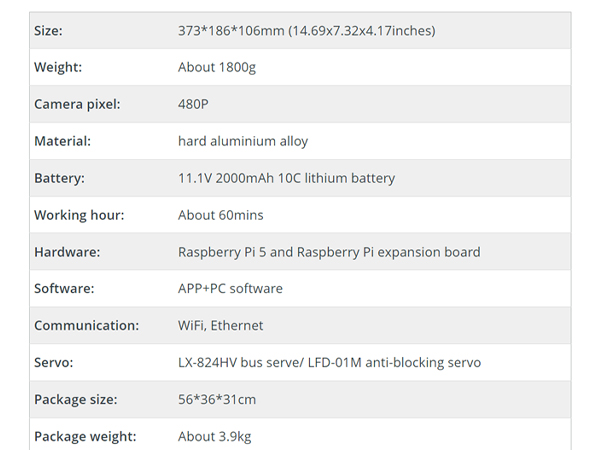Click the "Material:" label
This screenshot has width=600, height=450.
(x=62, y=141)
